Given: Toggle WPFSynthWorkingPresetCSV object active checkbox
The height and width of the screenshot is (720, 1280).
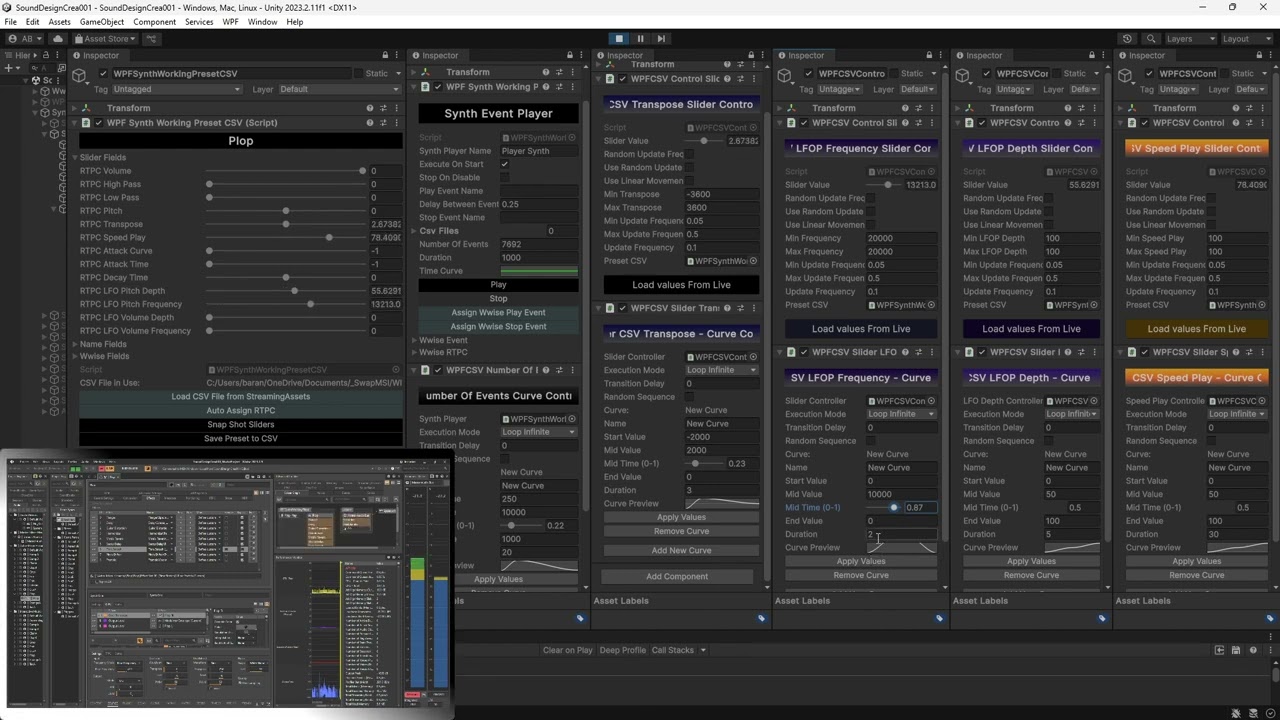Looking at the screenshot, I should click(103, 74).
